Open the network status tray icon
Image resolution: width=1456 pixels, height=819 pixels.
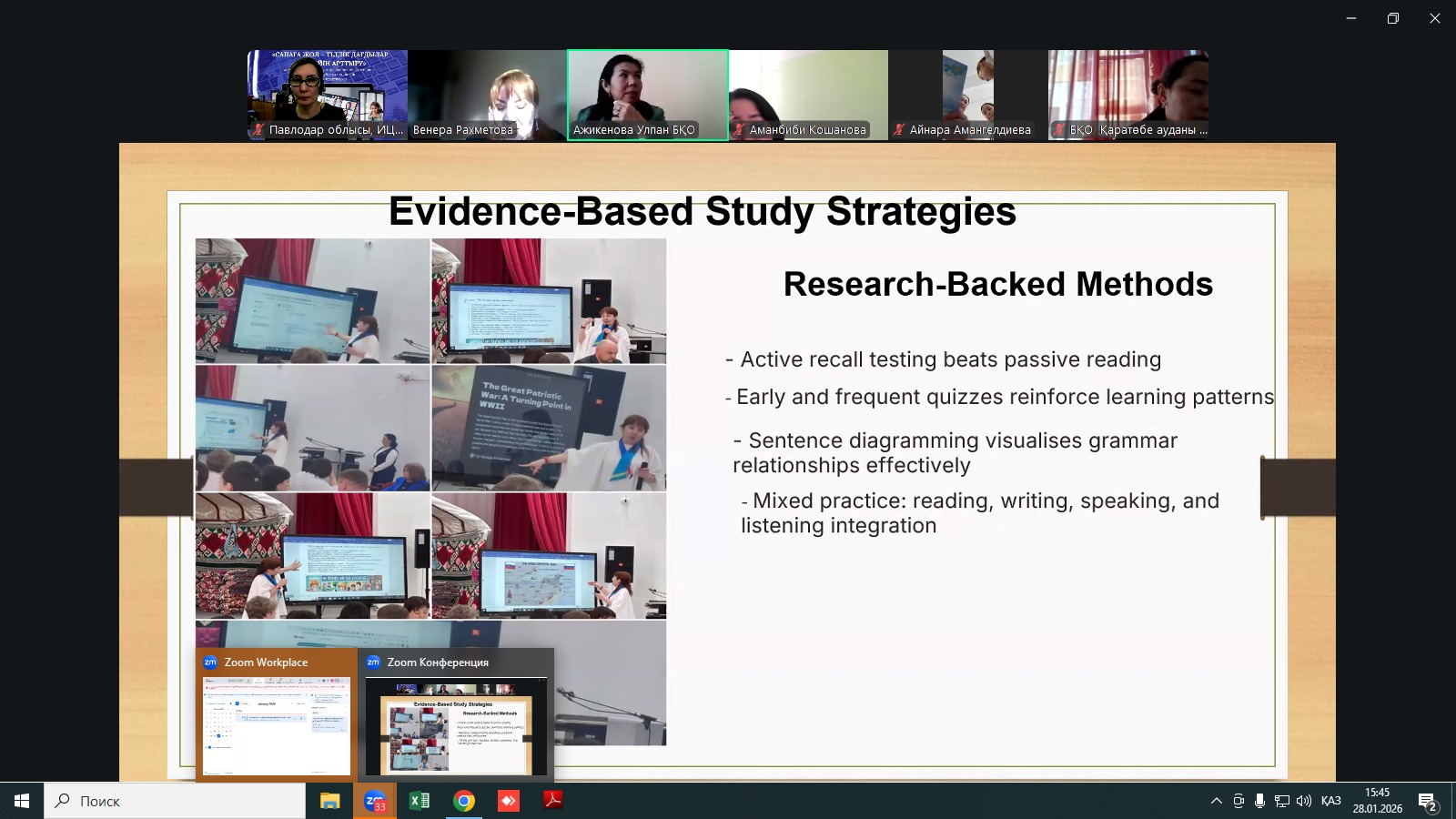[1281, 801]
